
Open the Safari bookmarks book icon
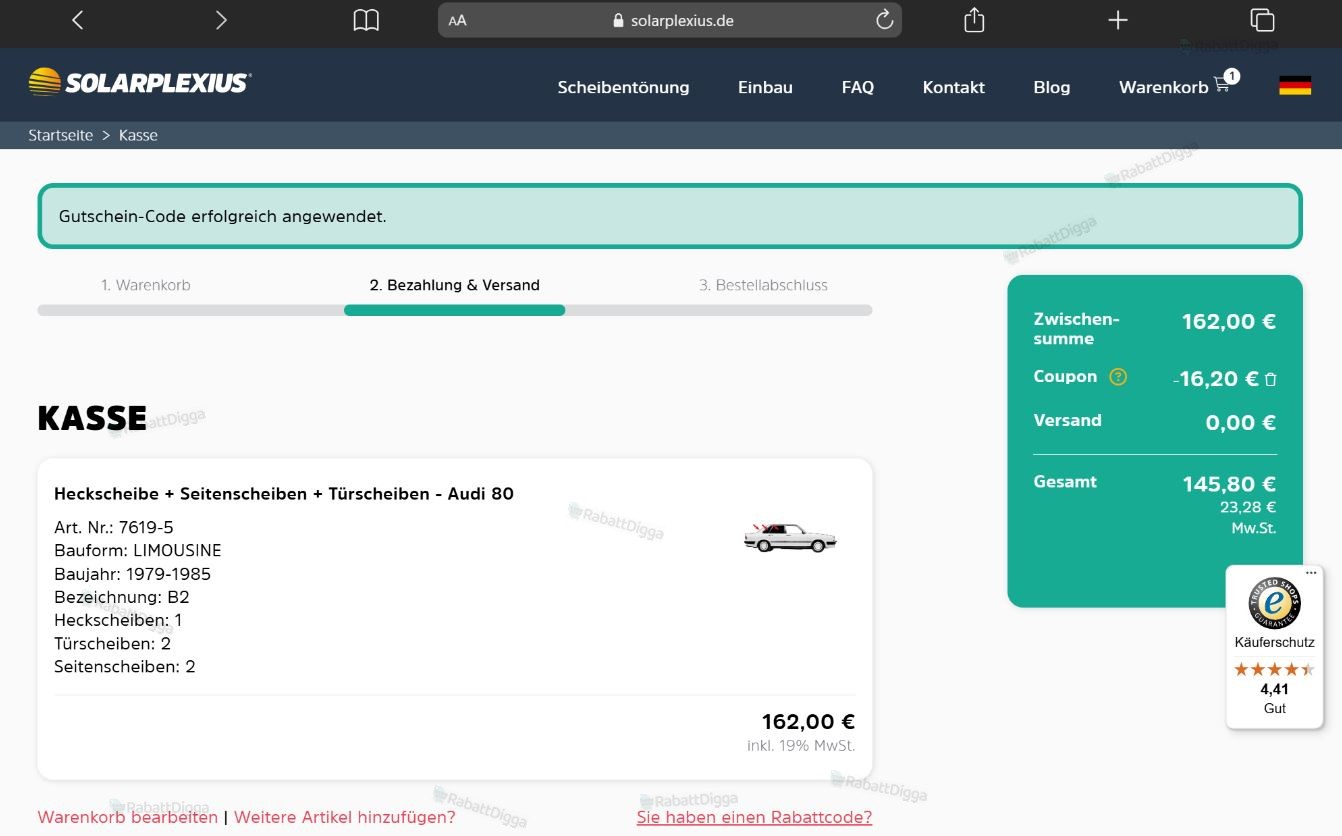(x=366, y=20)
